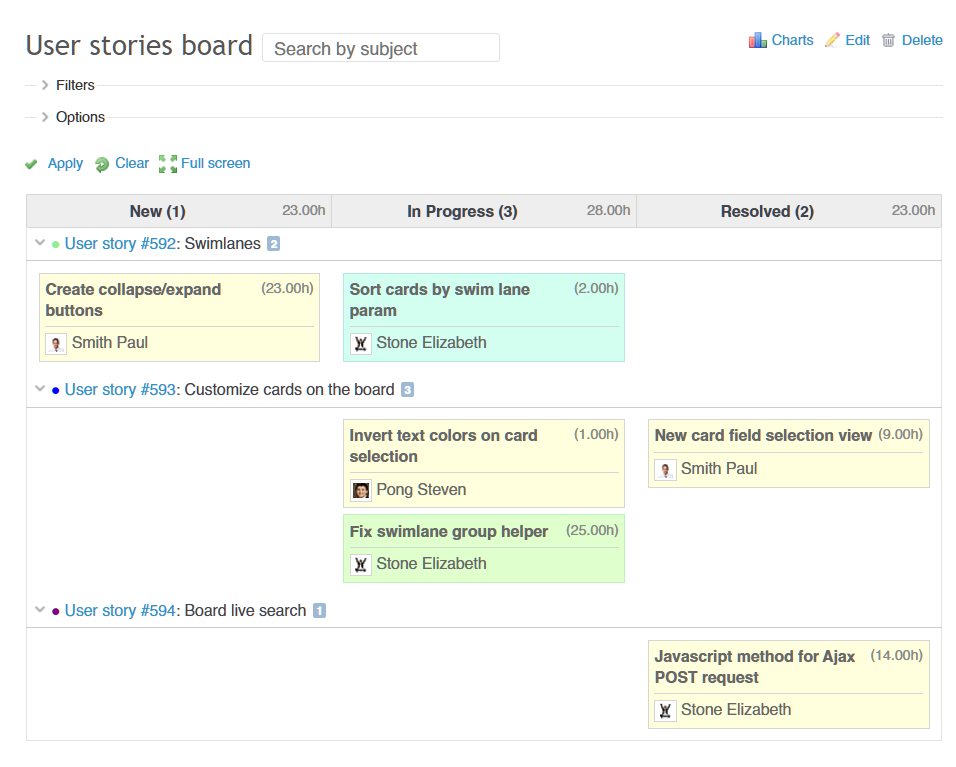Click Smith Paul's avatar on New card field selection view

click(x=665, y=469)
